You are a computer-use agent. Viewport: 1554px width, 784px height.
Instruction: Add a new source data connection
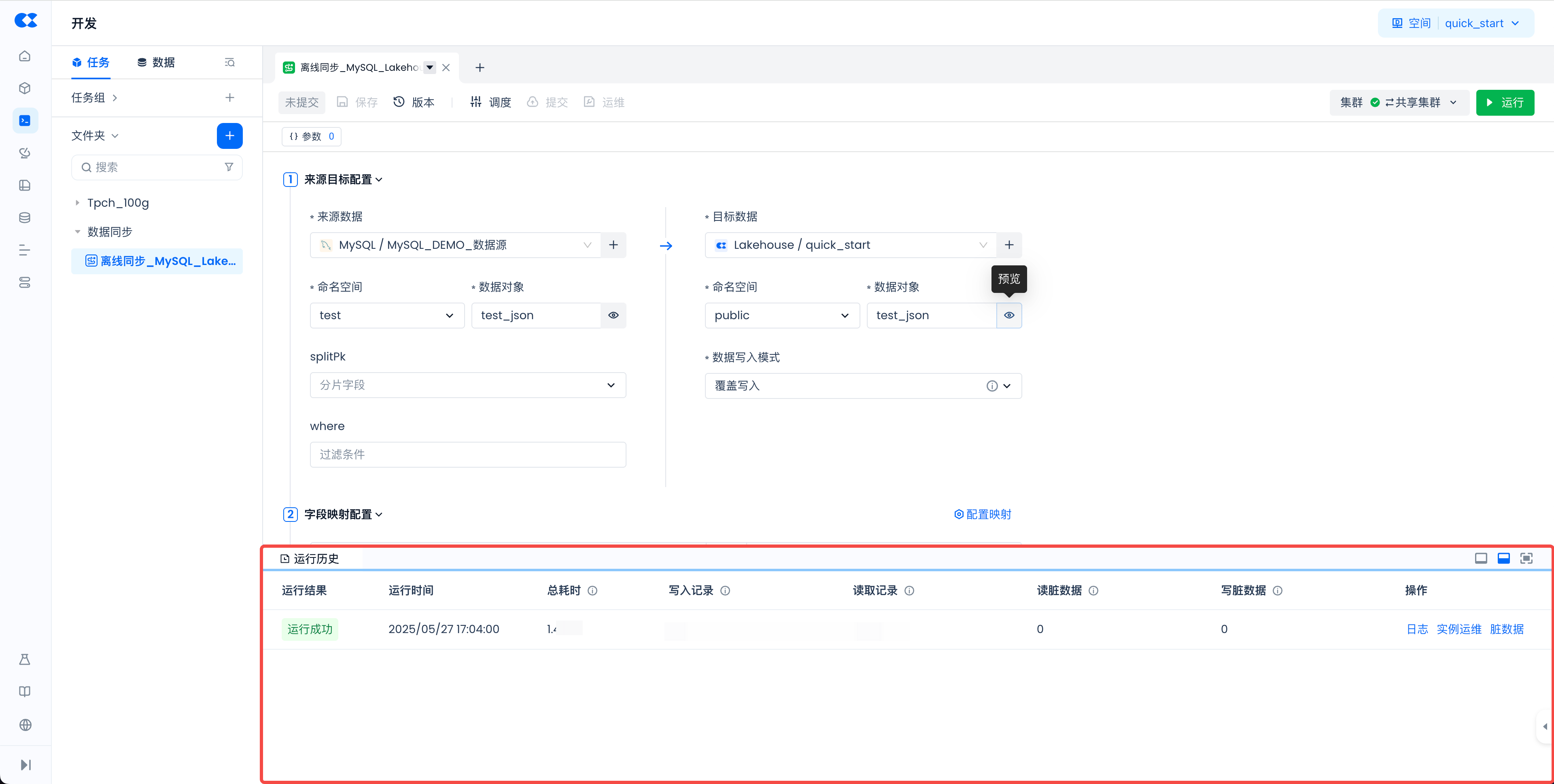tap(613, 245)
